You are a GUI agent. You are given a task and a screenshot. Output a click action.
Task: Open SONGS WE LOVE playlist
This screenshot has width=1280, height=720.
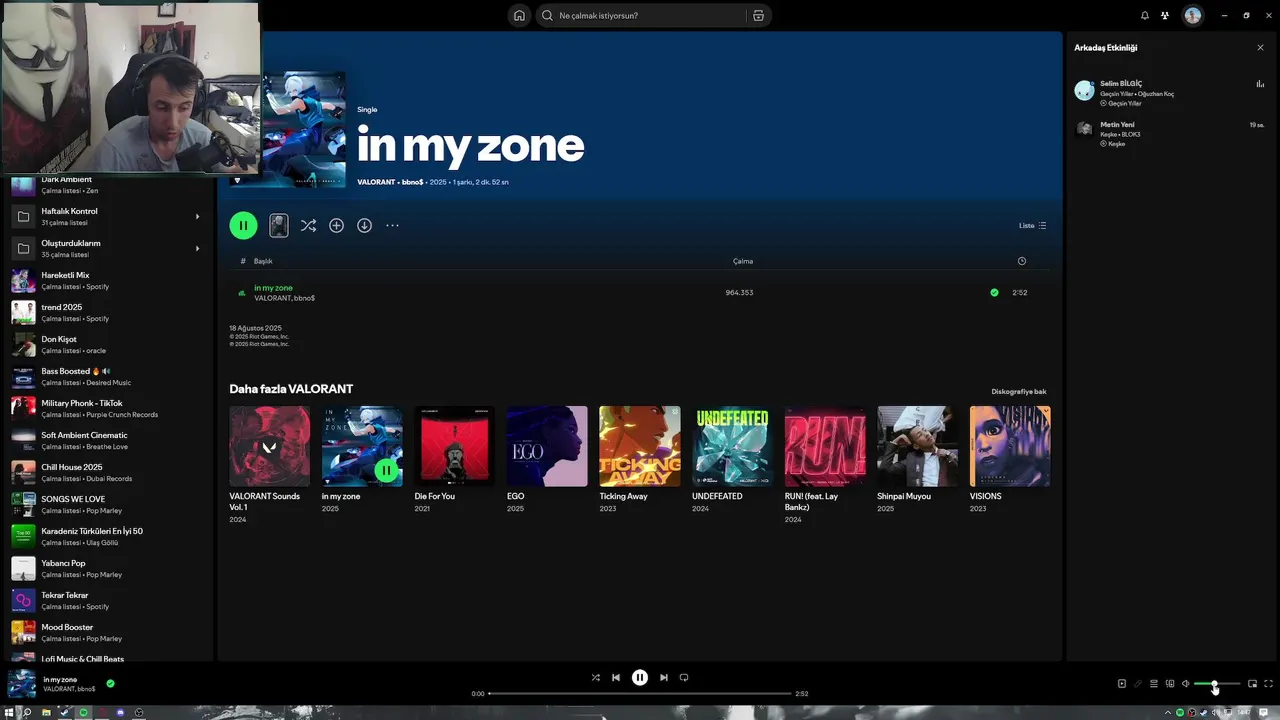[106, 504]
